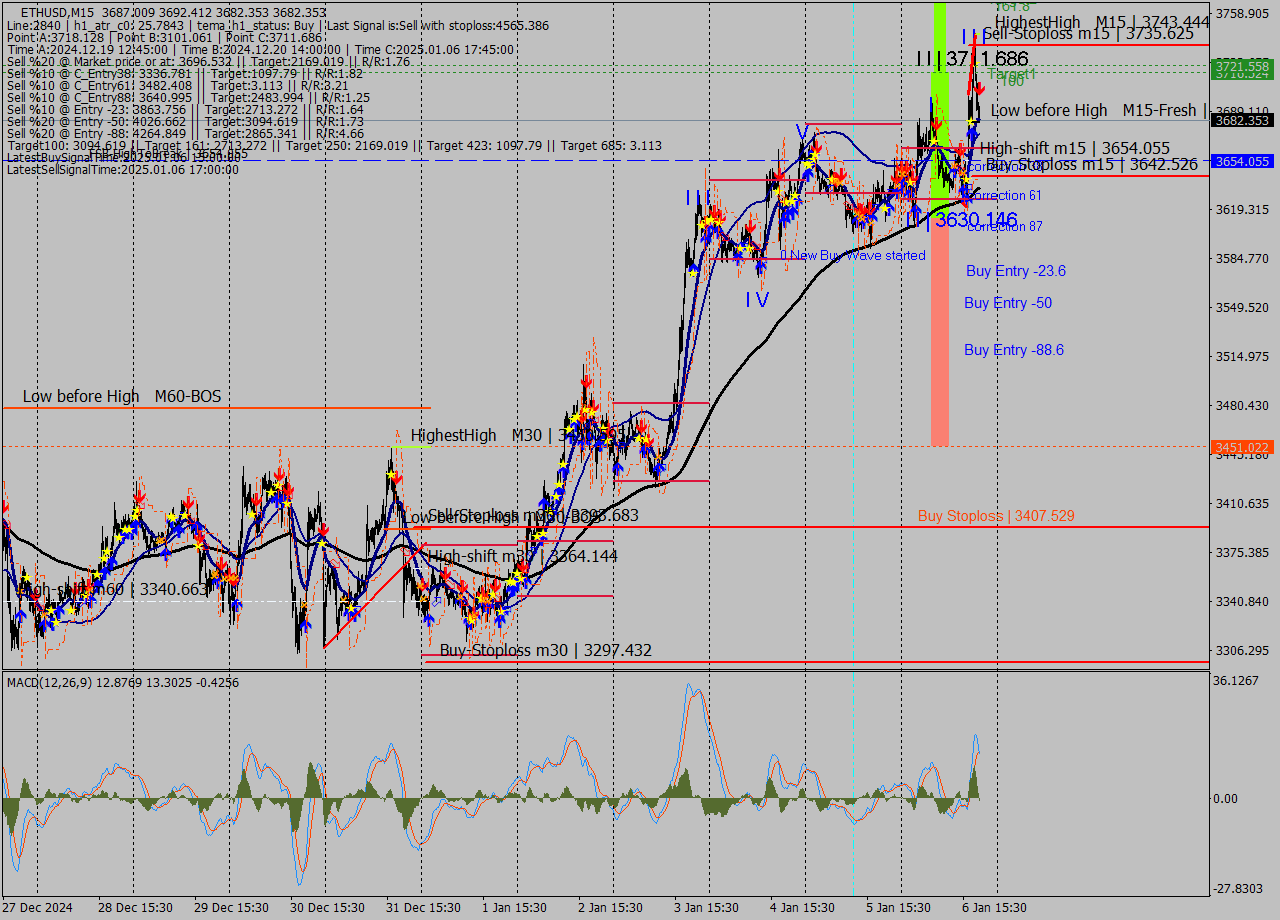
Task: Click the blue 'V' wave label
Action: [x=802, y=132]
